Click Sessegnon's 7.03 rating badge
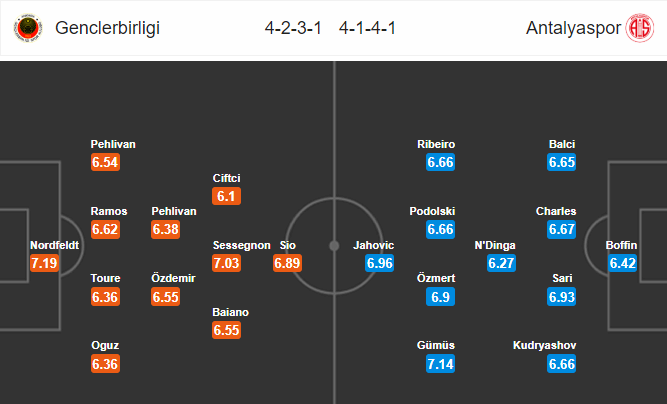667x404 pixels. point(226,263)
